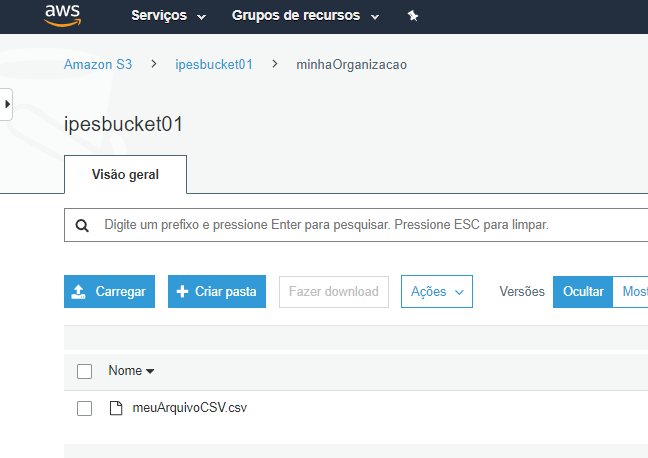Click the file icon beside meuArquivoCSV.csv
This screenshot has width=648, height=458.
[x=116, y=408]
